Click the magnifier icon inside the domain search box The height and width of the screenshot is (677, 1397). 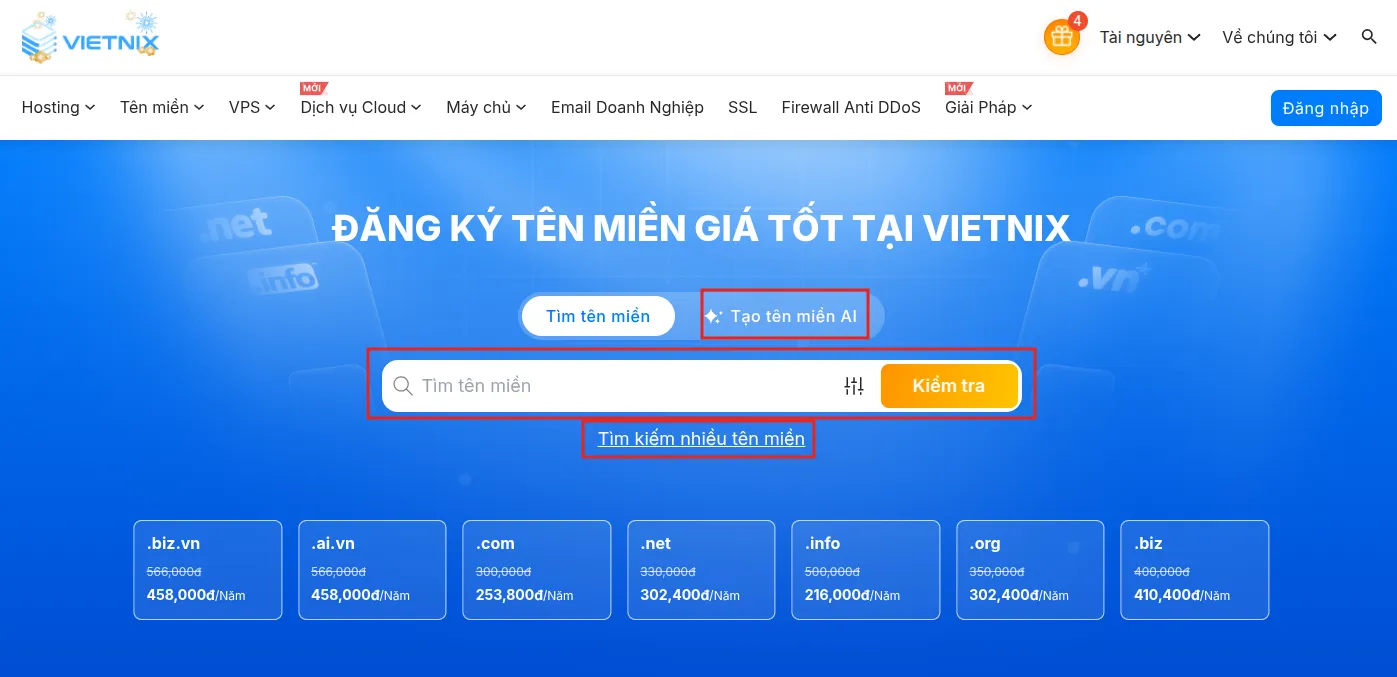(403, 385)
